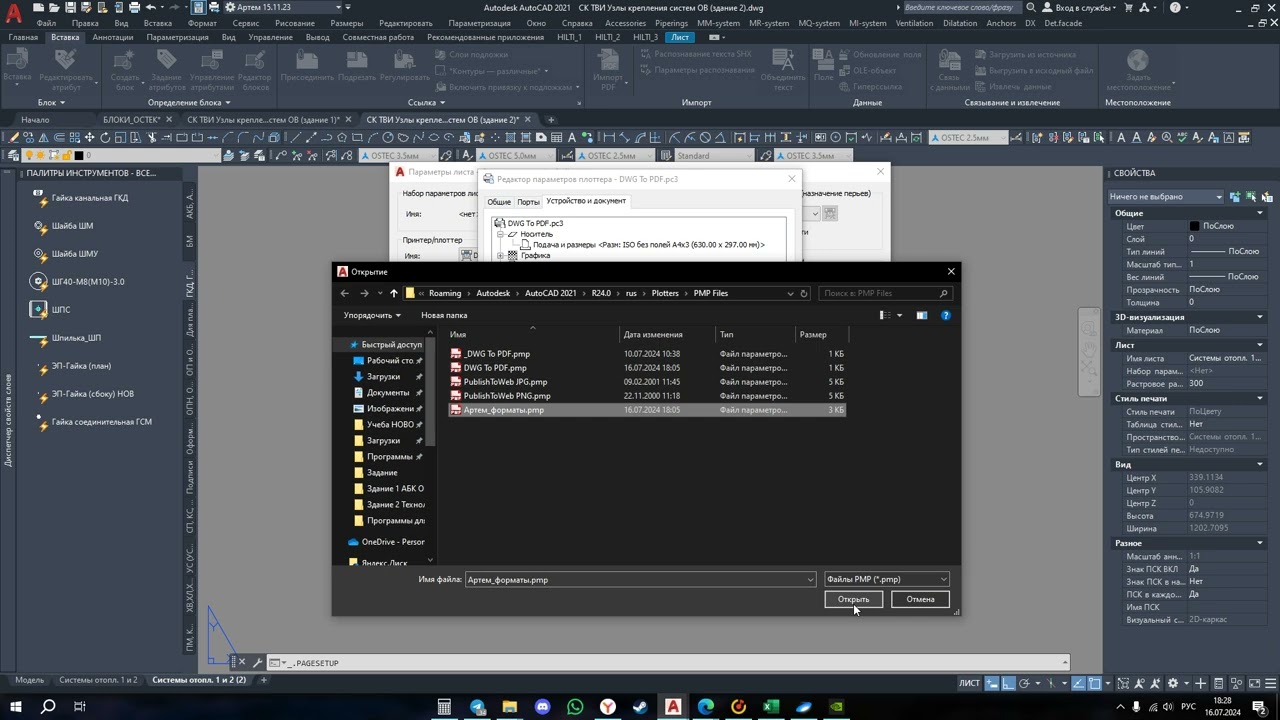Open the Excel icon in the taskbar
Viewport: 1280px width, 720px height.
771,707
